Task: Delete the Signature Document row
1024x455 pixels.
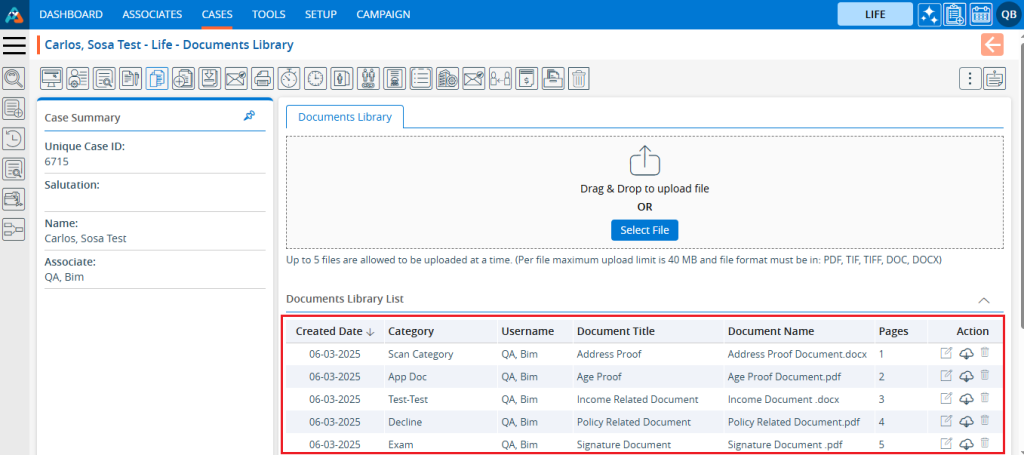Action: [x=985, y=443]
